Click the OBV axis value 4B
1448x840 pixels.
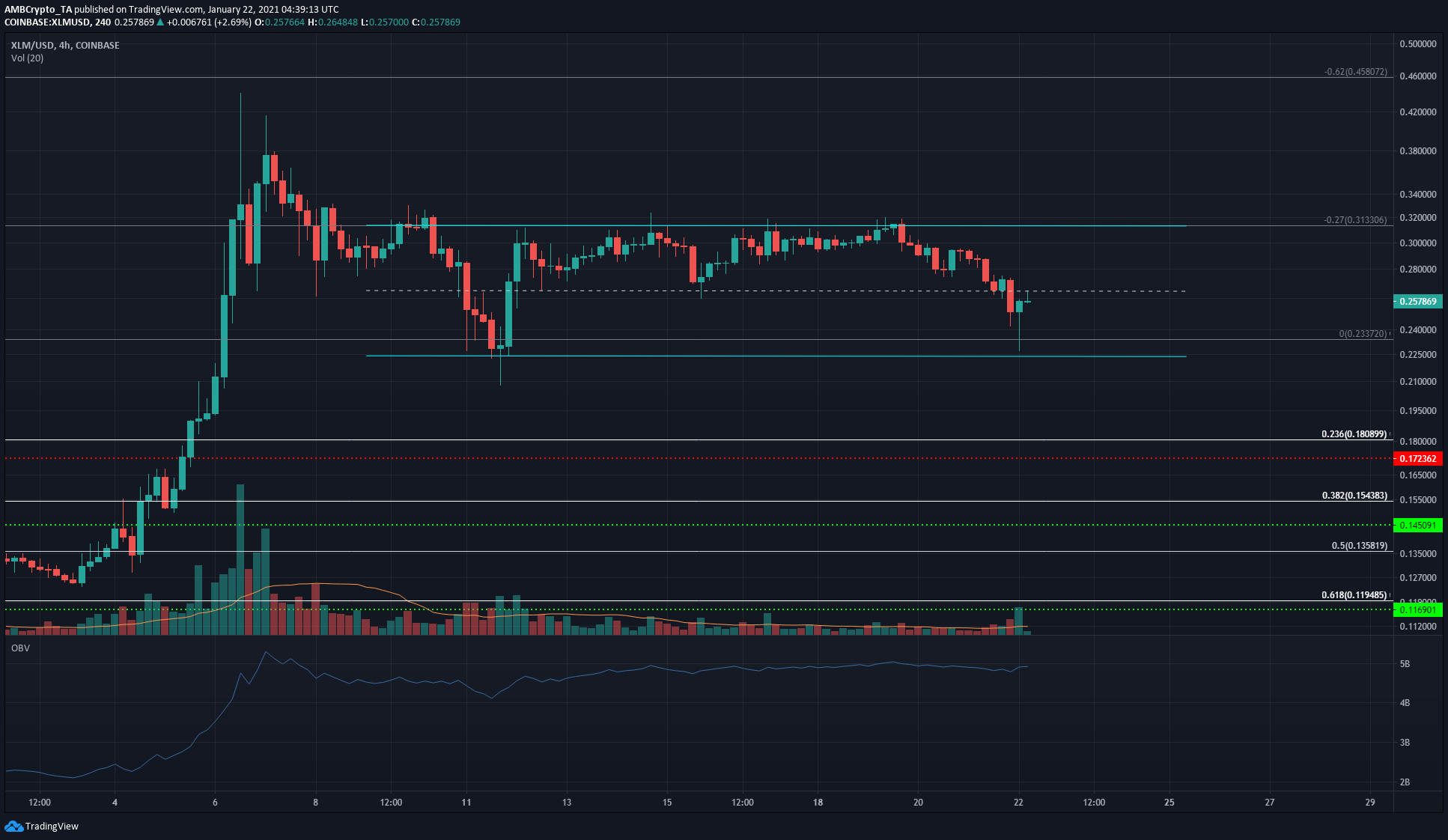pyautogui.click(x=1405, y=703)
